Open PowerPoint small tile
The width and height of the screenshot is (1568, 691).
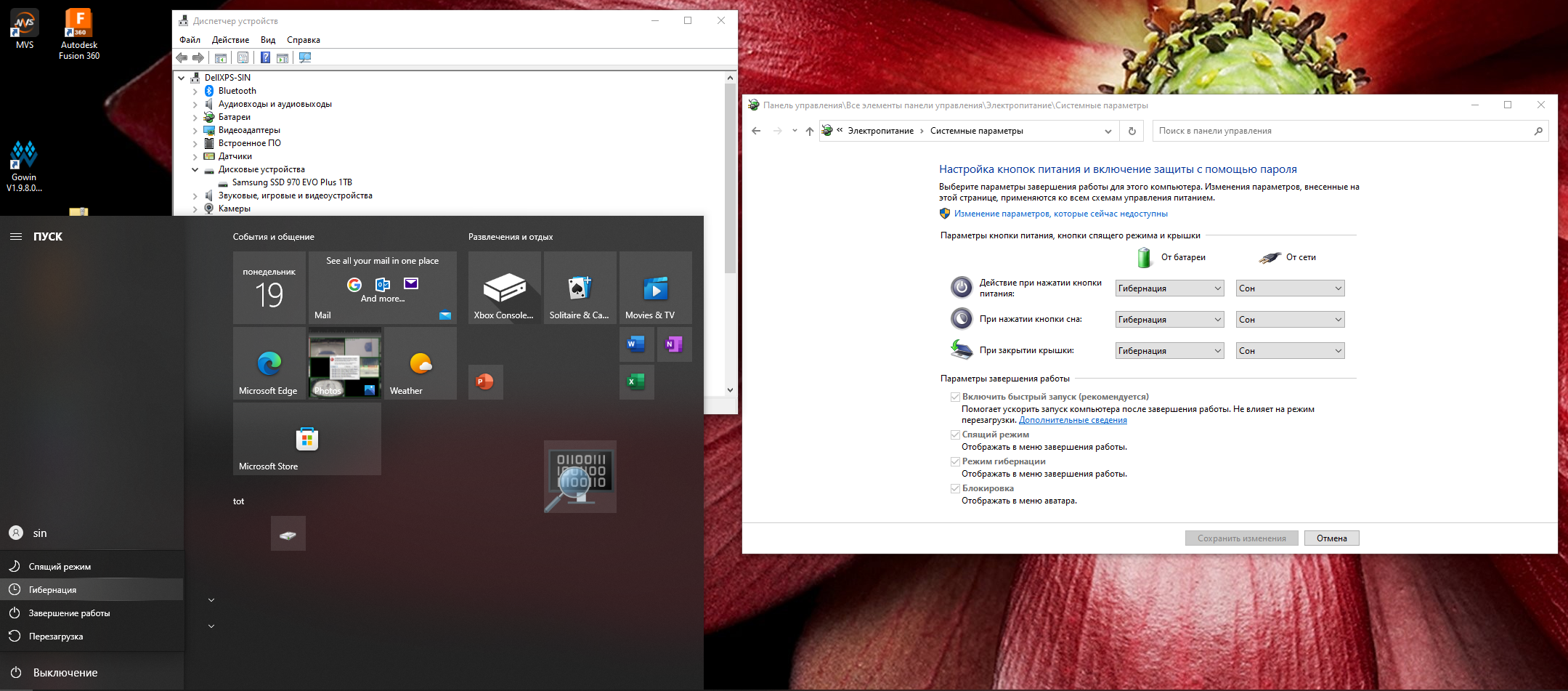[485, 381]
